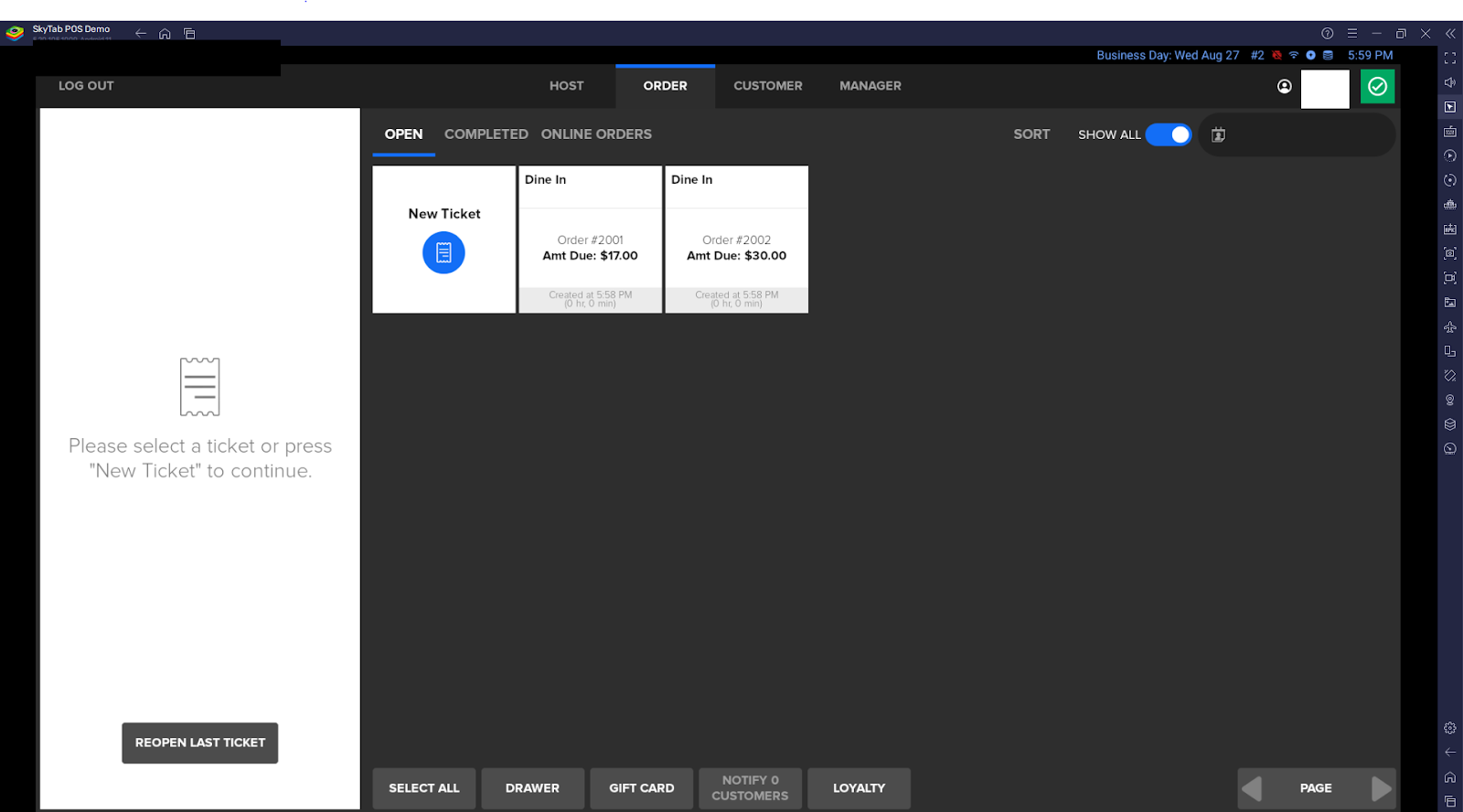Go to previous page arrow
The width and height of the screenshot is (1463, 812).
[1252, 788]
